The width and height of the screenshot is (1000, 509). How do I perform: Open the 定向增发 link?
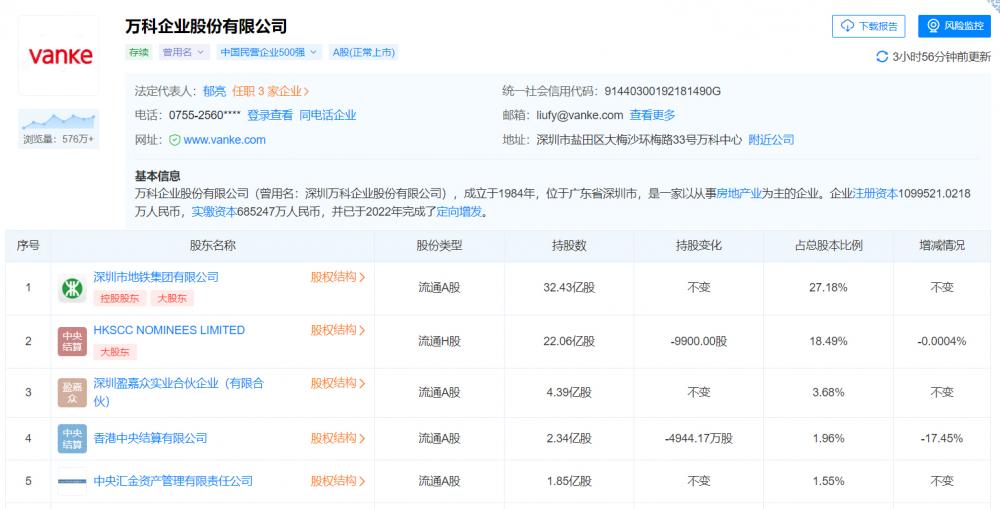pyautogui.click(x=459, y=212)
